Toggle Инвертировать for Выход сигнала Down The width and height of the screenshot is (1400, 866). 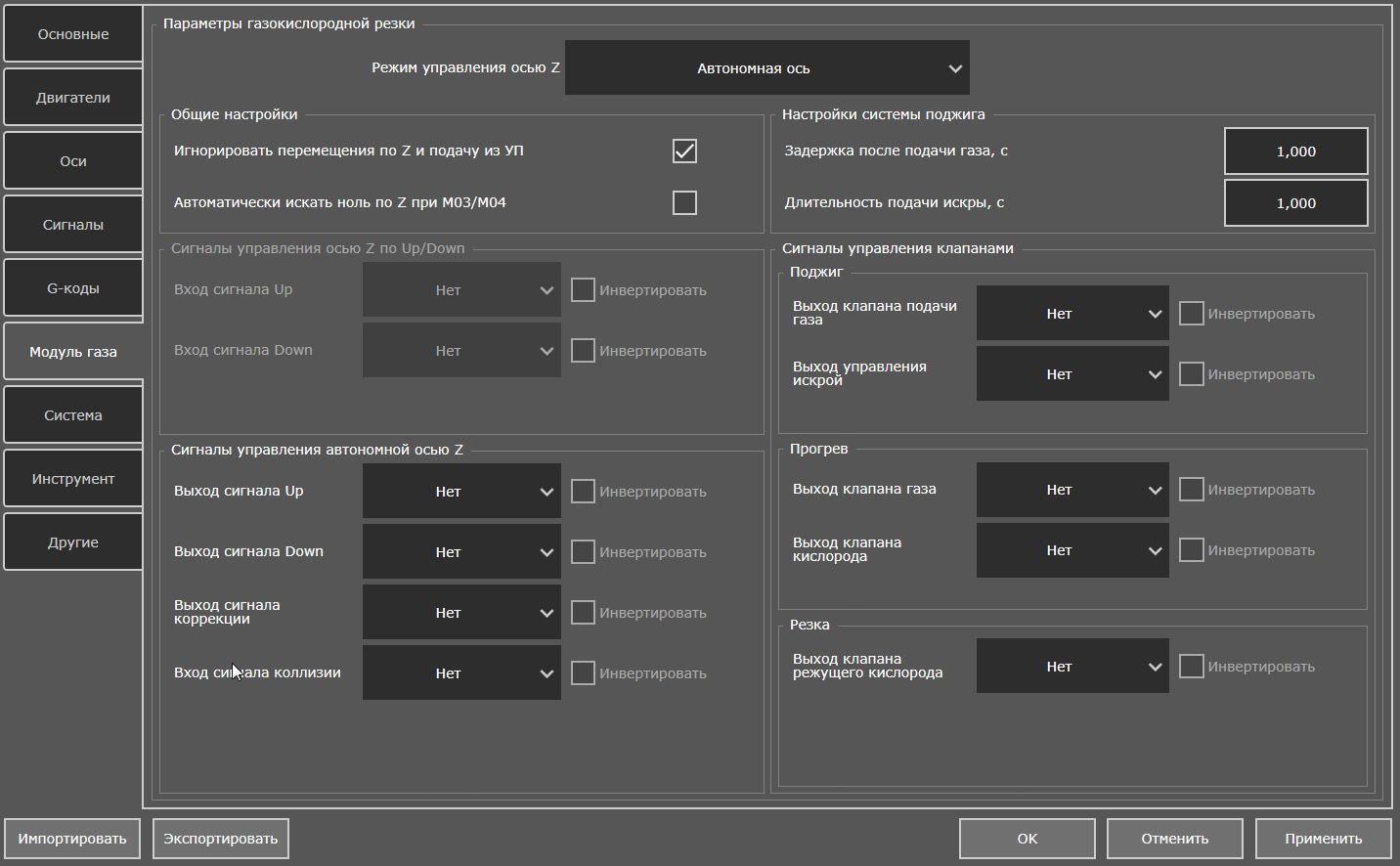(583, 551)
